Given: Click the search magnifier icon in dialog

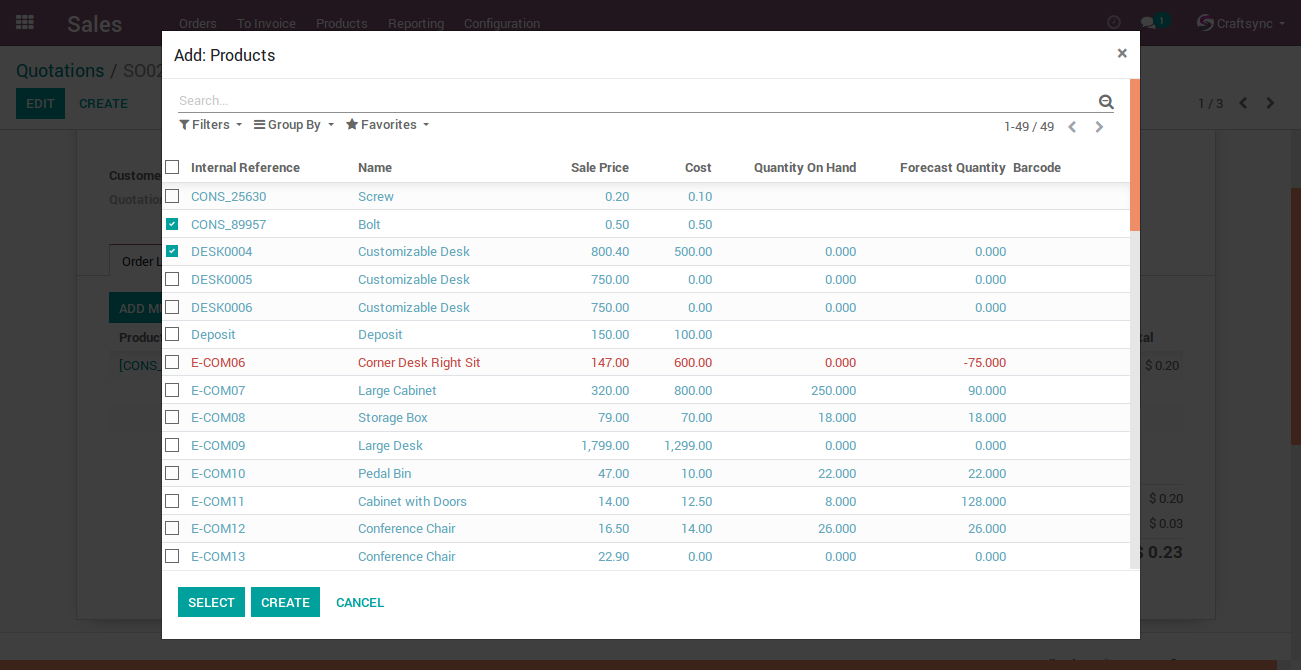Looking at the screenshot, I should pyautogui.click(x=1106, y=101).
